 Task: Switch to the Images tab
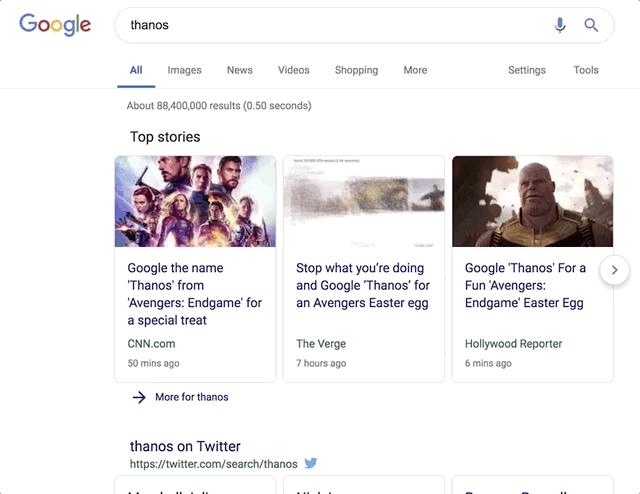[x=184, y=70]
